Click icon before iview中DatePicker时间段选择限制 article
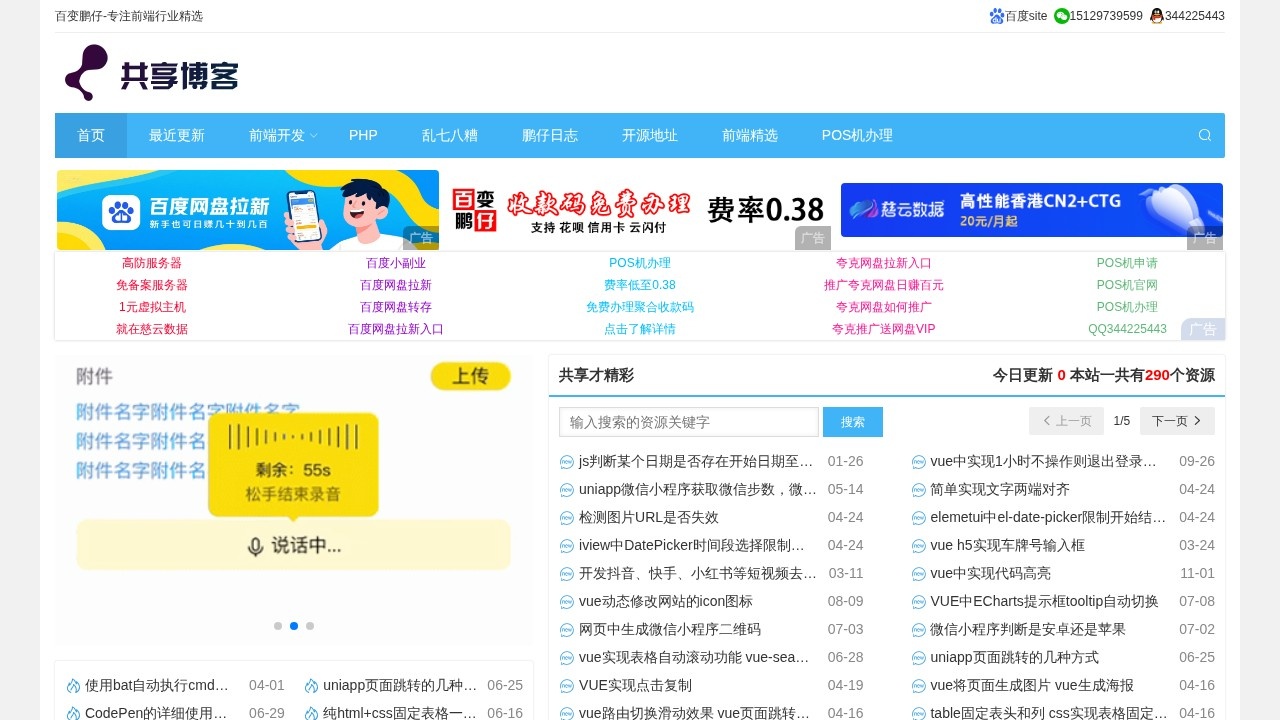 pos(567,546)
